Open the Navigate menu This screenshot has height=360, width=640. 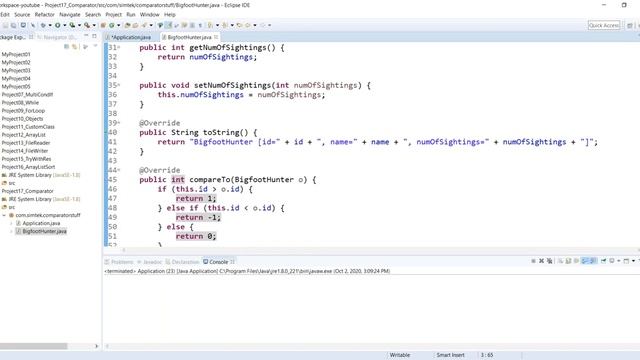(x=70, y=15)
